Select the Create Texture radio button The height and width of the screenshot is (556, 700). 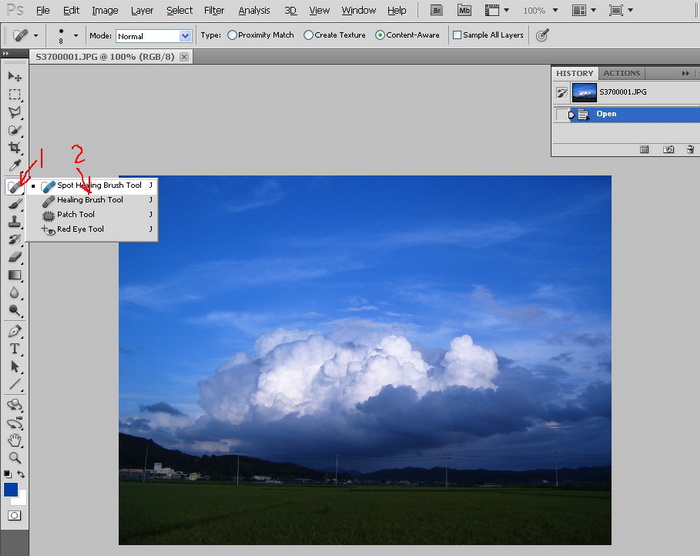pos(308,35)
